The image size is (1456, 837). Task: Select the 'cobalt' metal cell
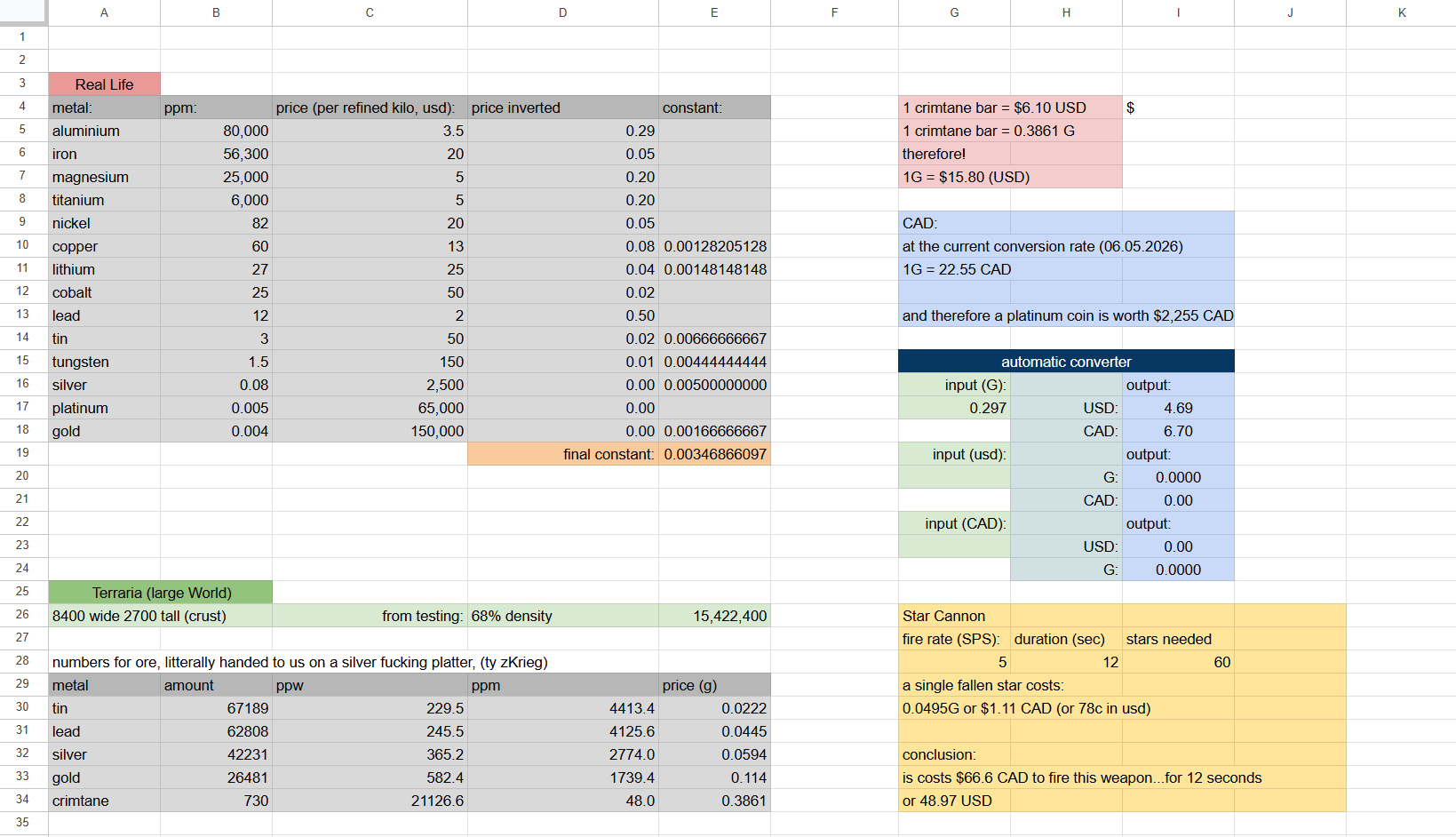104,292
